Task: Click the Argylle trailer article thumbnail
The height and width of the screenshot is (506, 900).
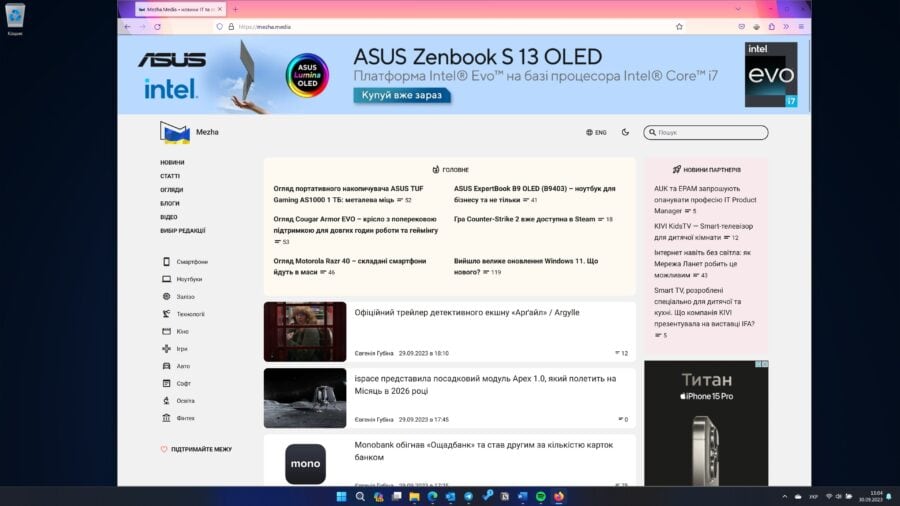Action: [305, 332]
